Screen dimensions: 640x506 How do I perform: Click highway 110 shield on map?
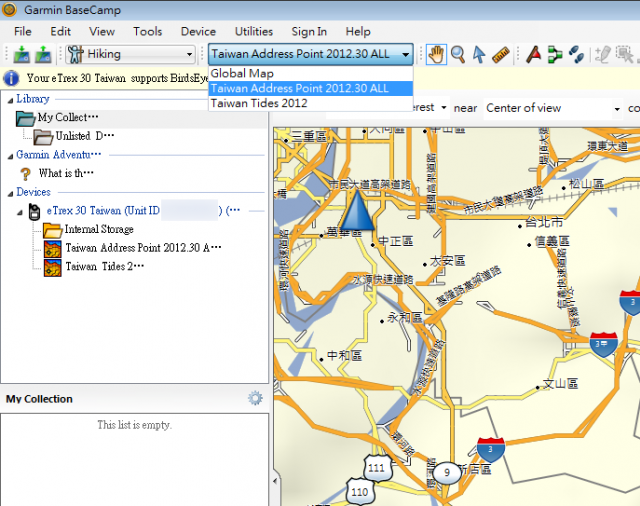(x=361, y=492)
